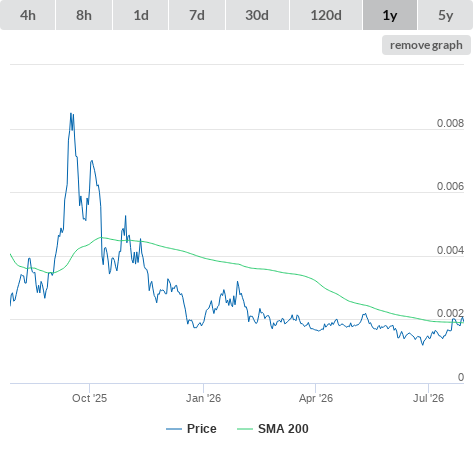Open the 30d time range

(257, 15)
